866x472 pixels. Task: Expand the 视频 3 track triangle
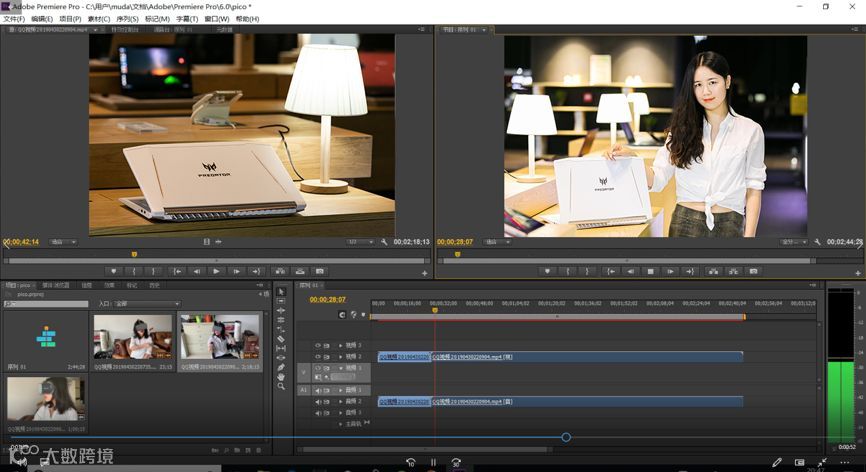point(341,345)
